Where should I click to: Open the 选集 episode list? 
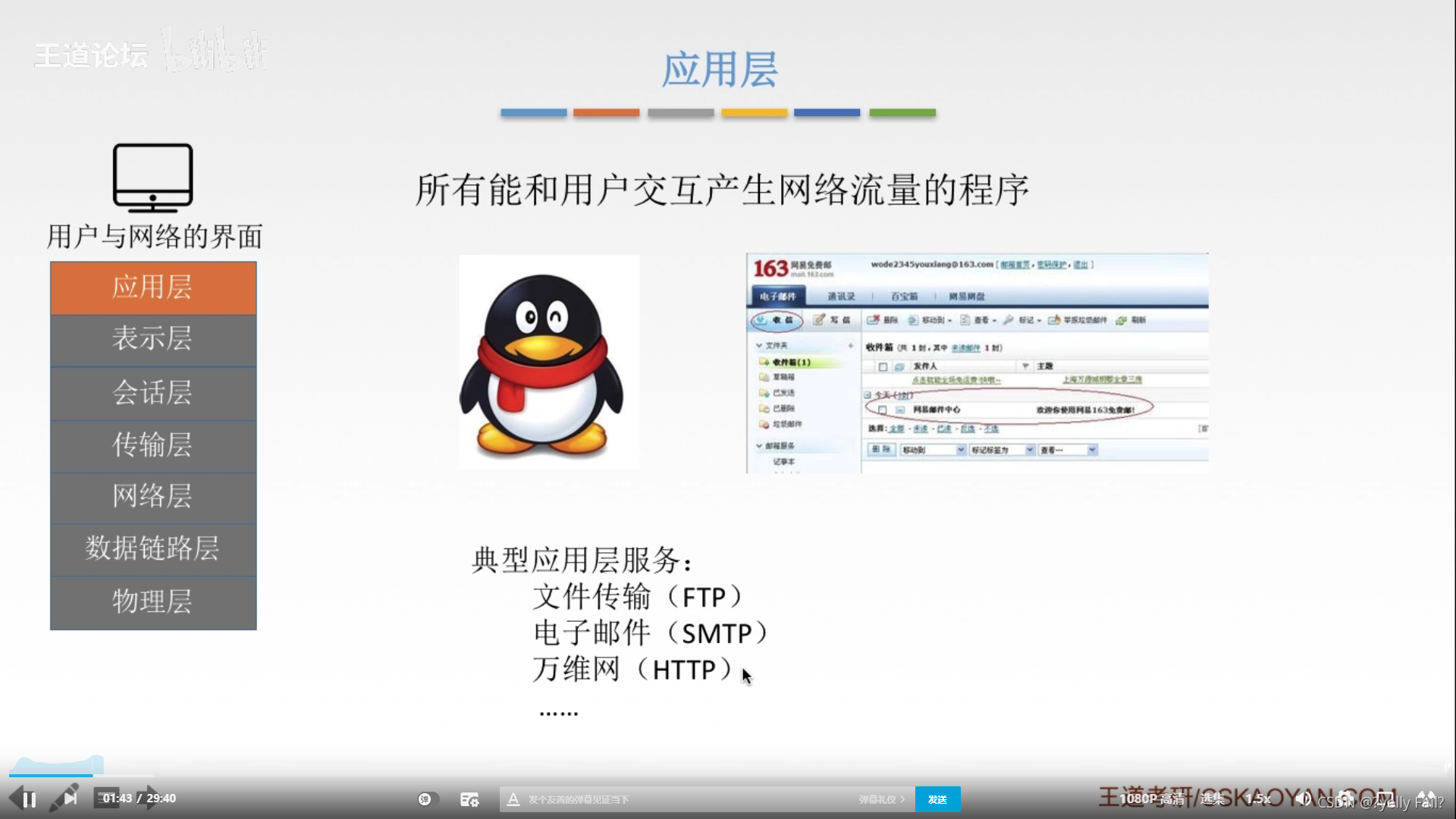1212,799
